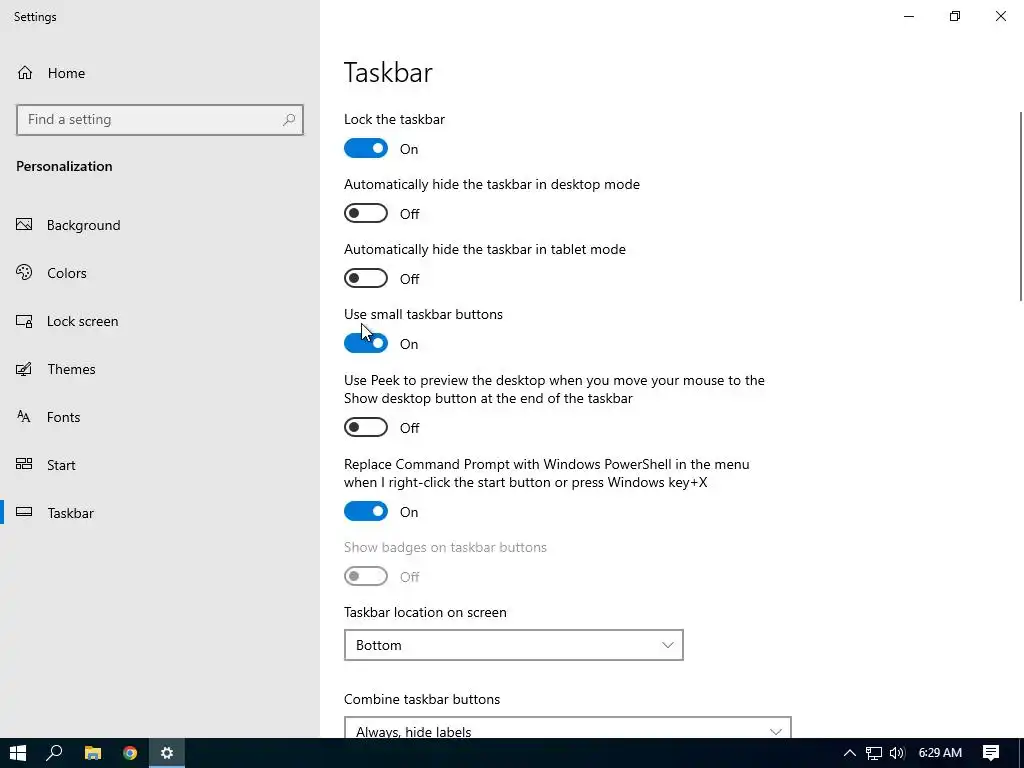Viewport: 1024px width, 768px height.
Task: Click the settings page vertical scrollbar
Action: (x=1021, y=206)
